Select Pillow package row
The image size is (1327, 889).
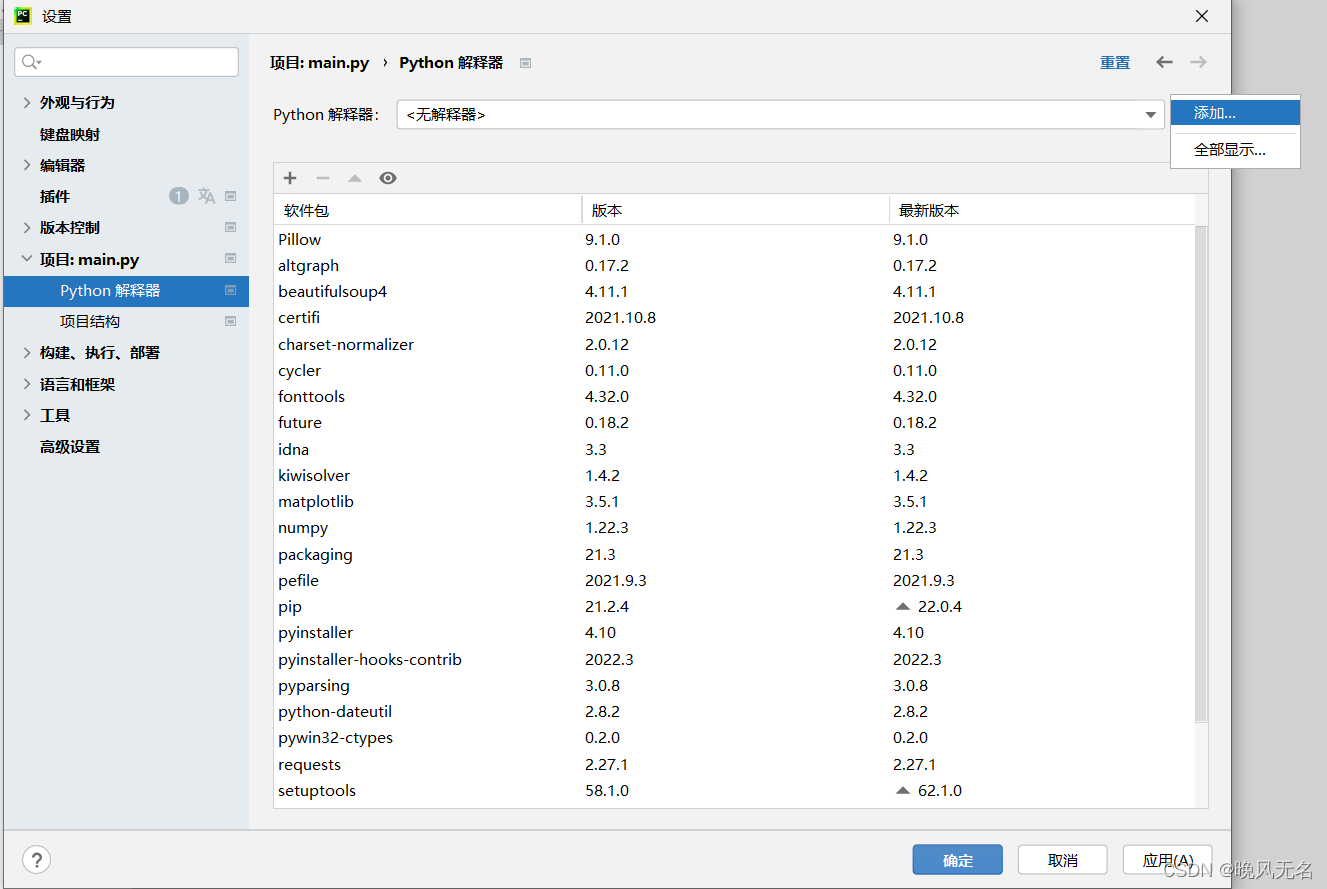735,239
